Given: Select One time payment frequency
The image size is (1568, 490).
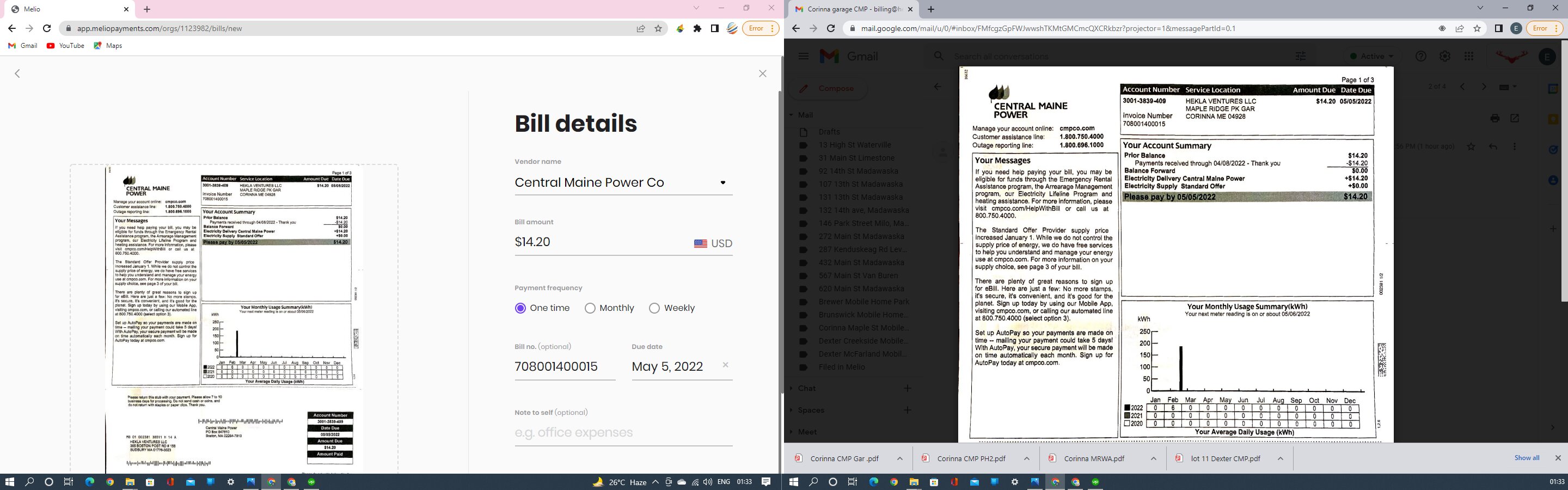Looking at the screenshot, I should pos(520,308).
